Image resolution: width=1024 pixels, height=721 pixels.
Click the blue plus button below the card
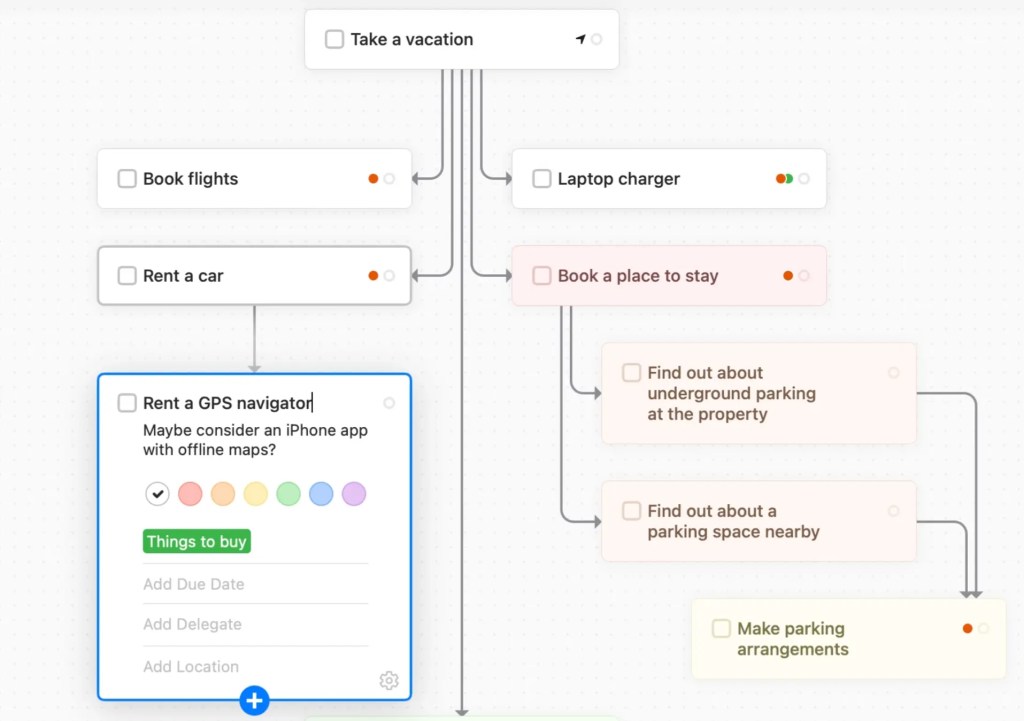click(254, 700)
